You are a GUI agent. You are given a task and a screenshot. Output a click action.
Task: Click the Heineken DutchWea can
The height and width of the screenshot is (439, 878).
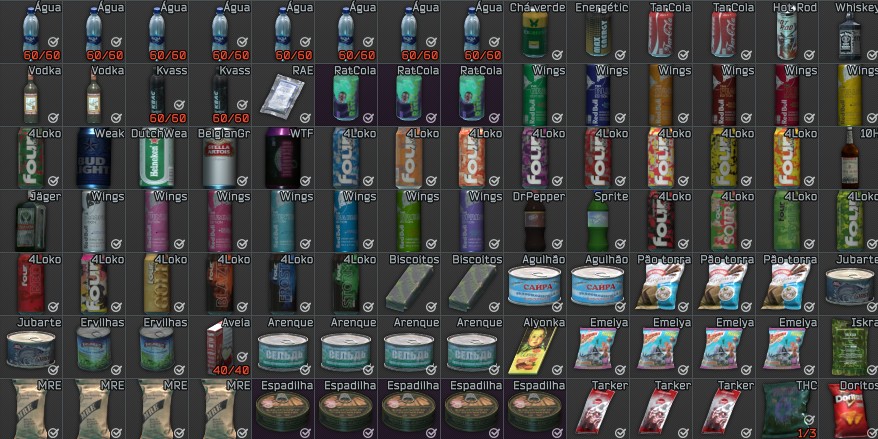click(x=157, y=158)
